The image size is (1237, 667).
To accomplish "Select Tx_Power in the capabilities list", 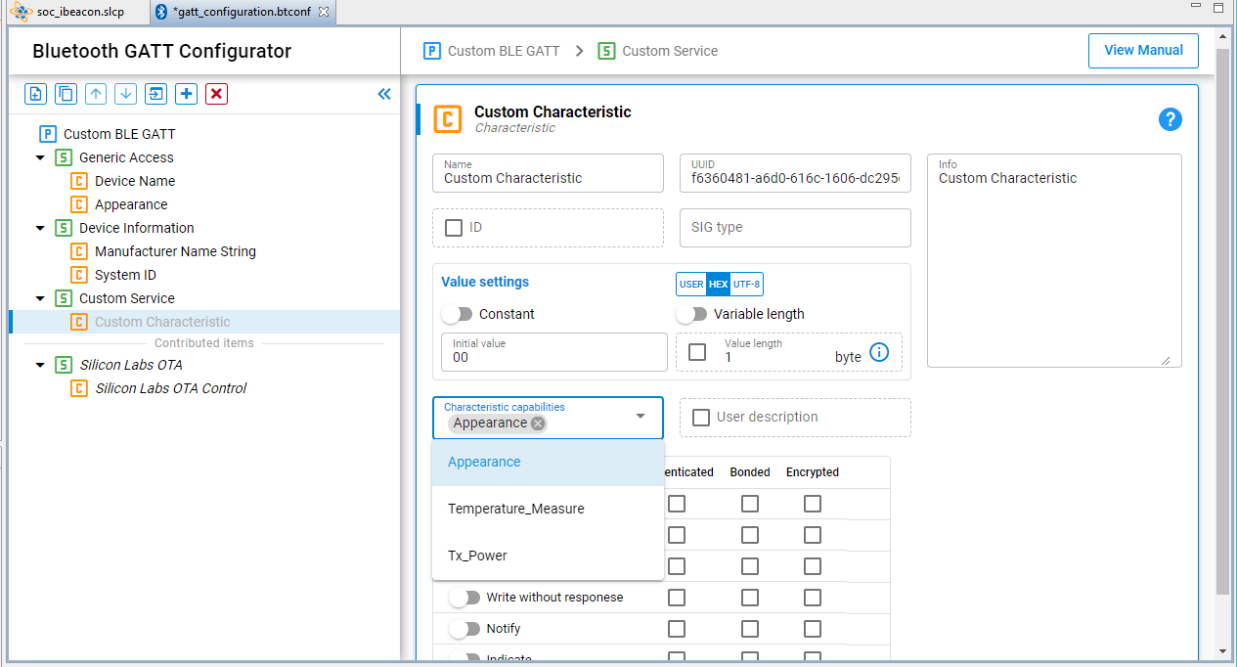I will 477,556.
